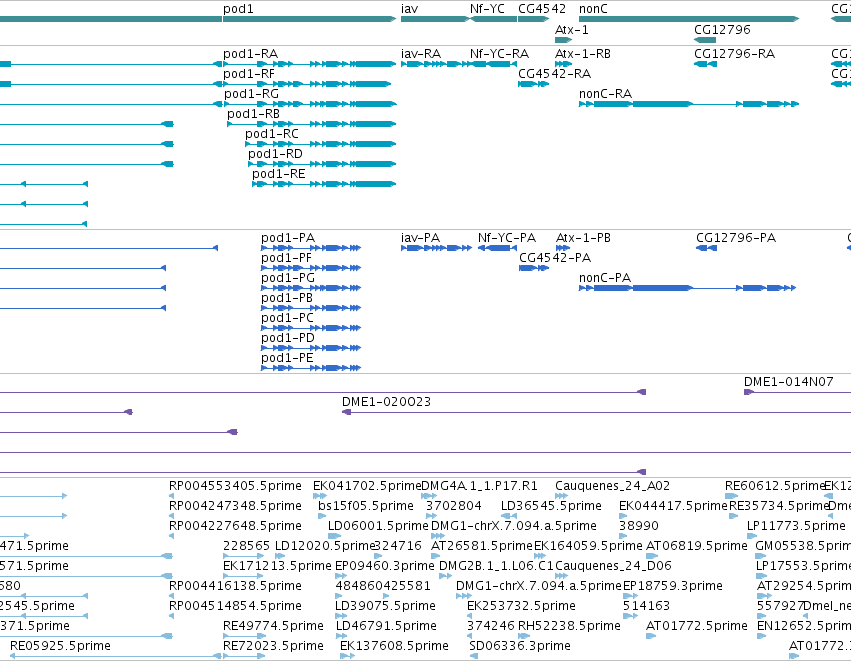Click EST GM05538.5prime
Screen dimensions: 851x661
pyautogui.click(x=761, y=556)
